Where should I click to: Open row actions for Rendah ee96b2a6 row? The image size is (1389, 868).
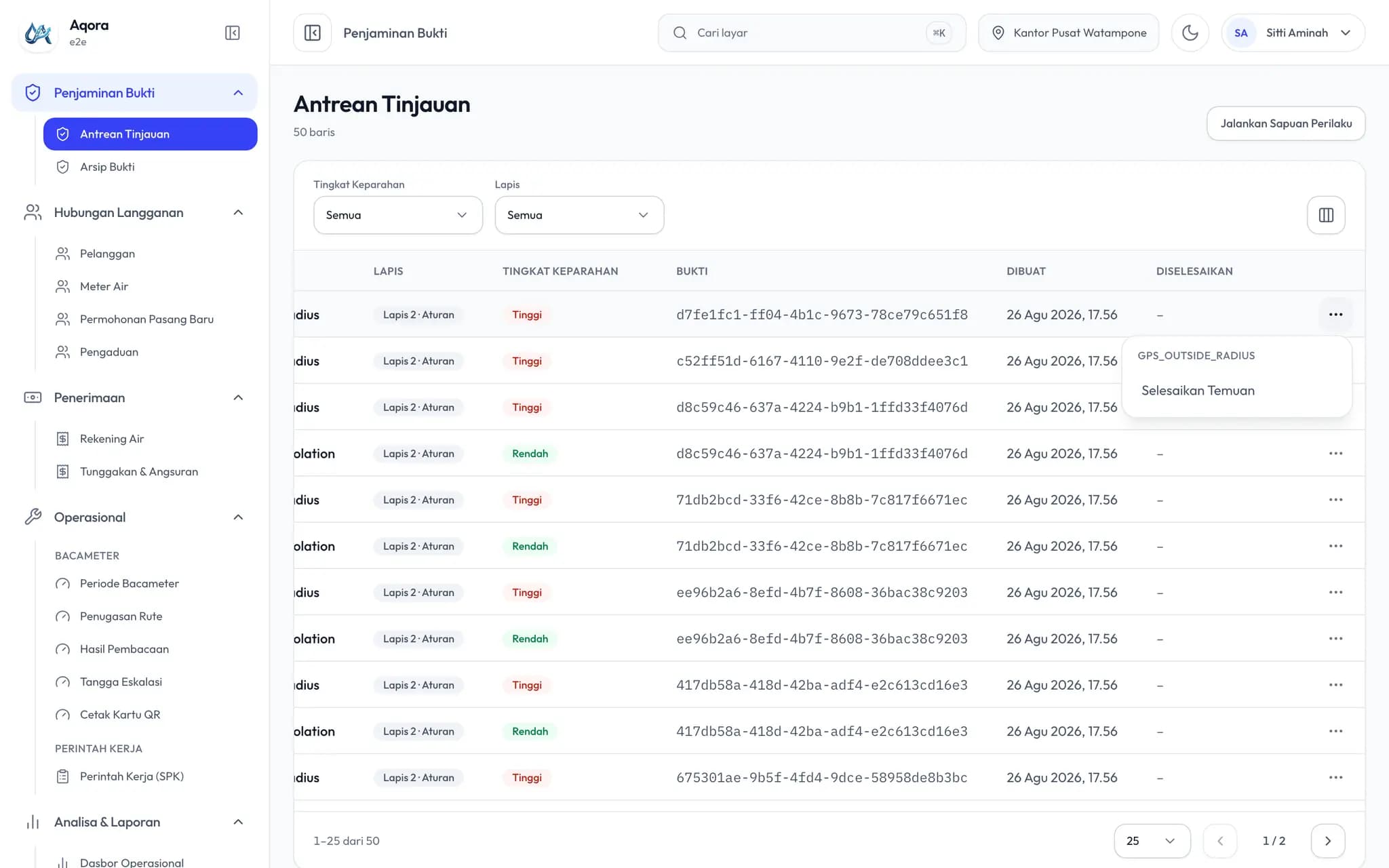coord(1335,639)
